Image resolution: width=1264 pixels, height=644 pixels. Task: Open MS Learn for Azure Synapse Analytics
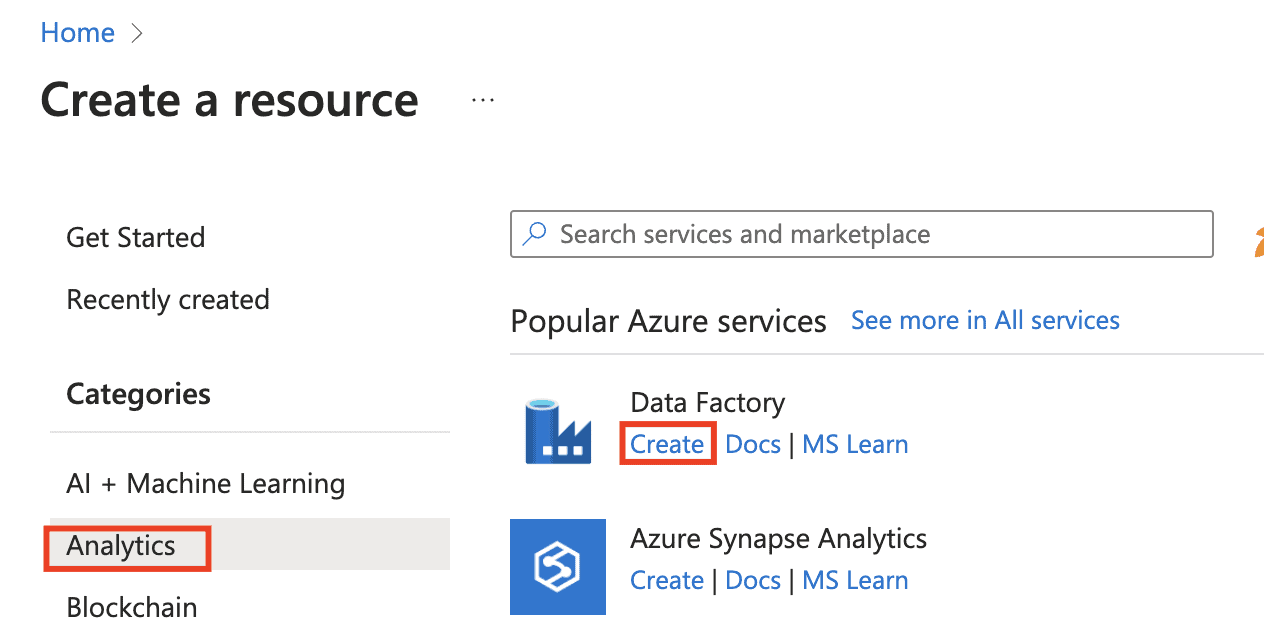(855, 581)
